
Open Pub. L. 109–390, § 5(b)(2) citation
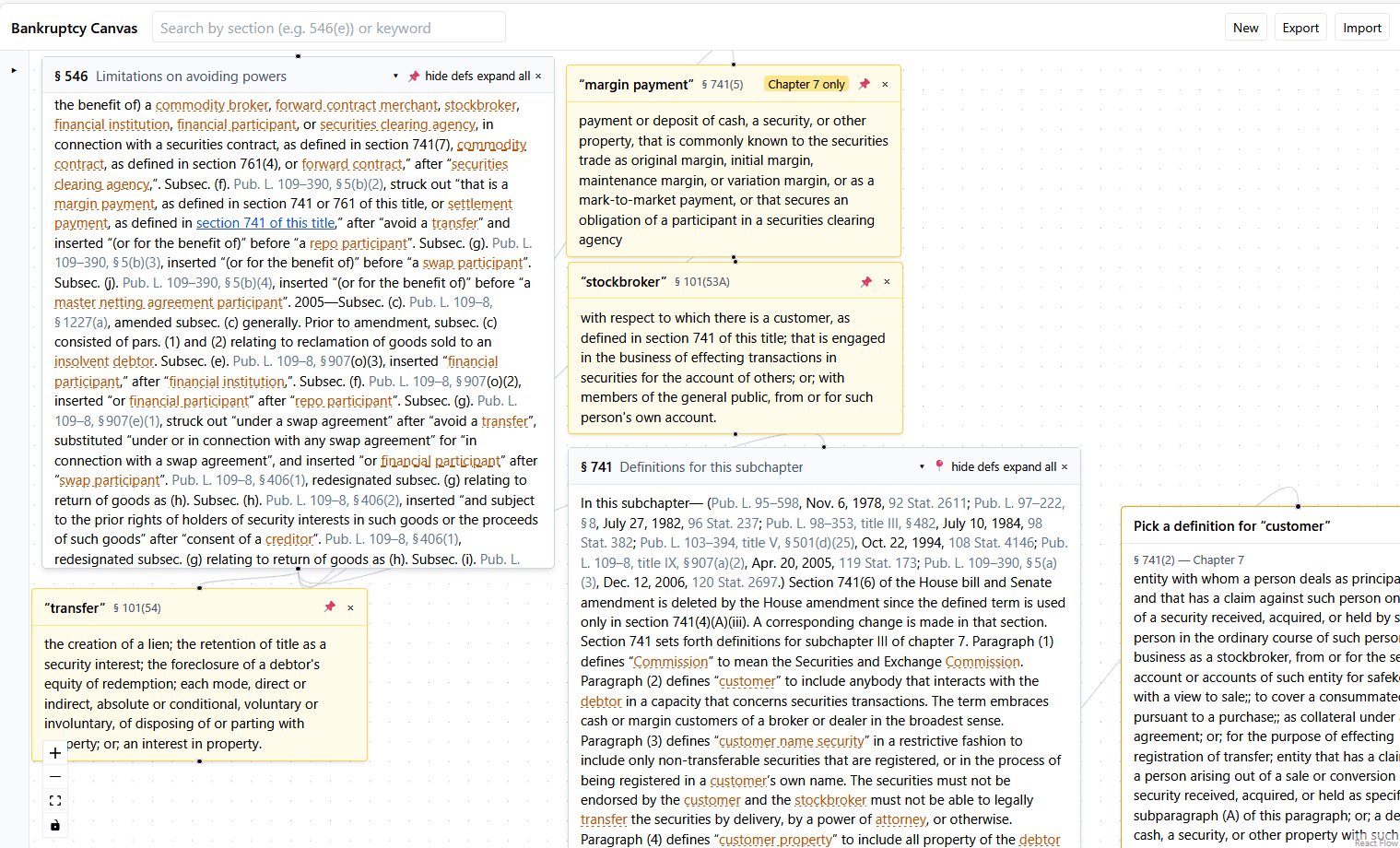(309, 184)
